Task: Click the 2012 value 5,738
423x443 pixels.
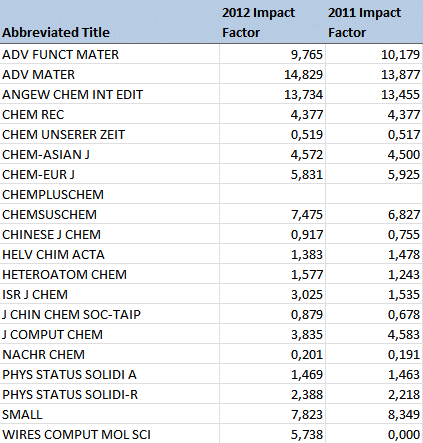Action: point(307,435)
